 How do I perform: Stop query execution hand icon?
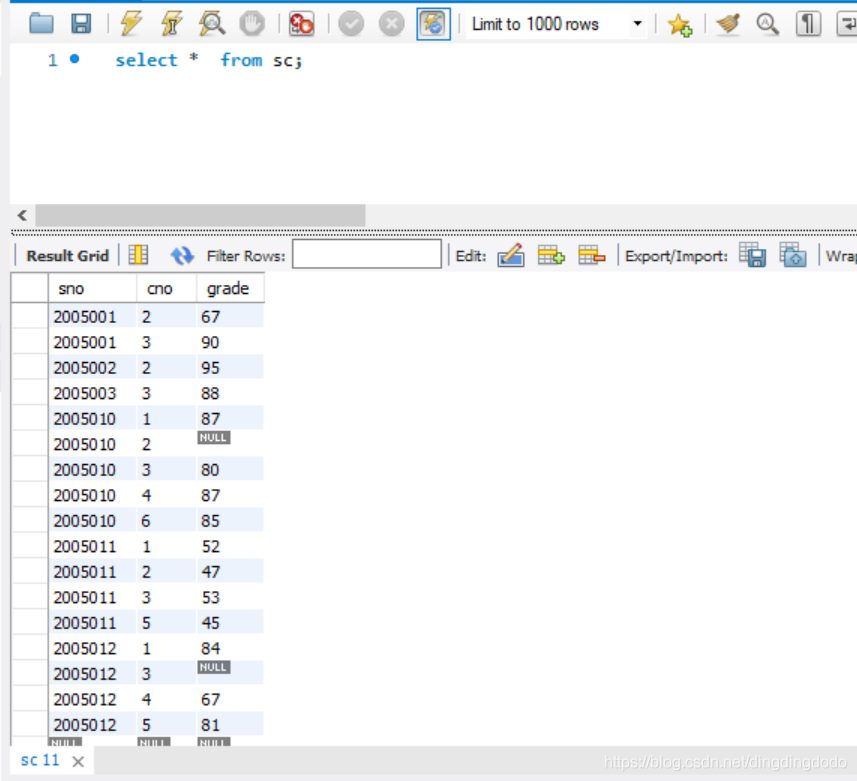(252, 24)
